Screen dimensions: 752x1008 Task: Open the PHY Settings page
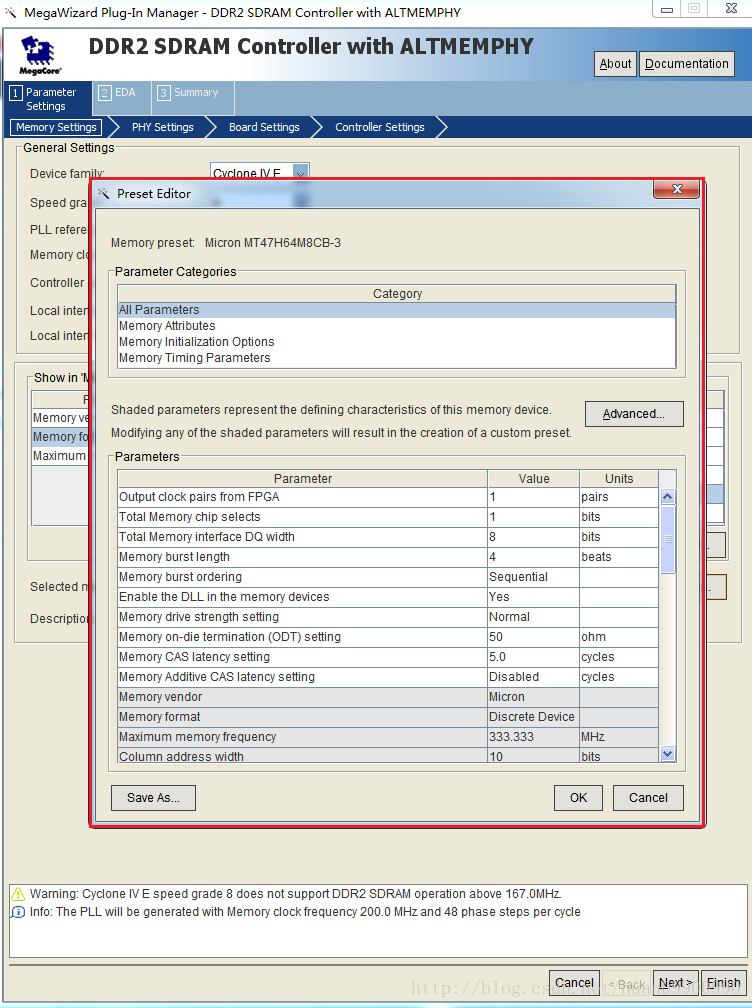pos(163,127)
